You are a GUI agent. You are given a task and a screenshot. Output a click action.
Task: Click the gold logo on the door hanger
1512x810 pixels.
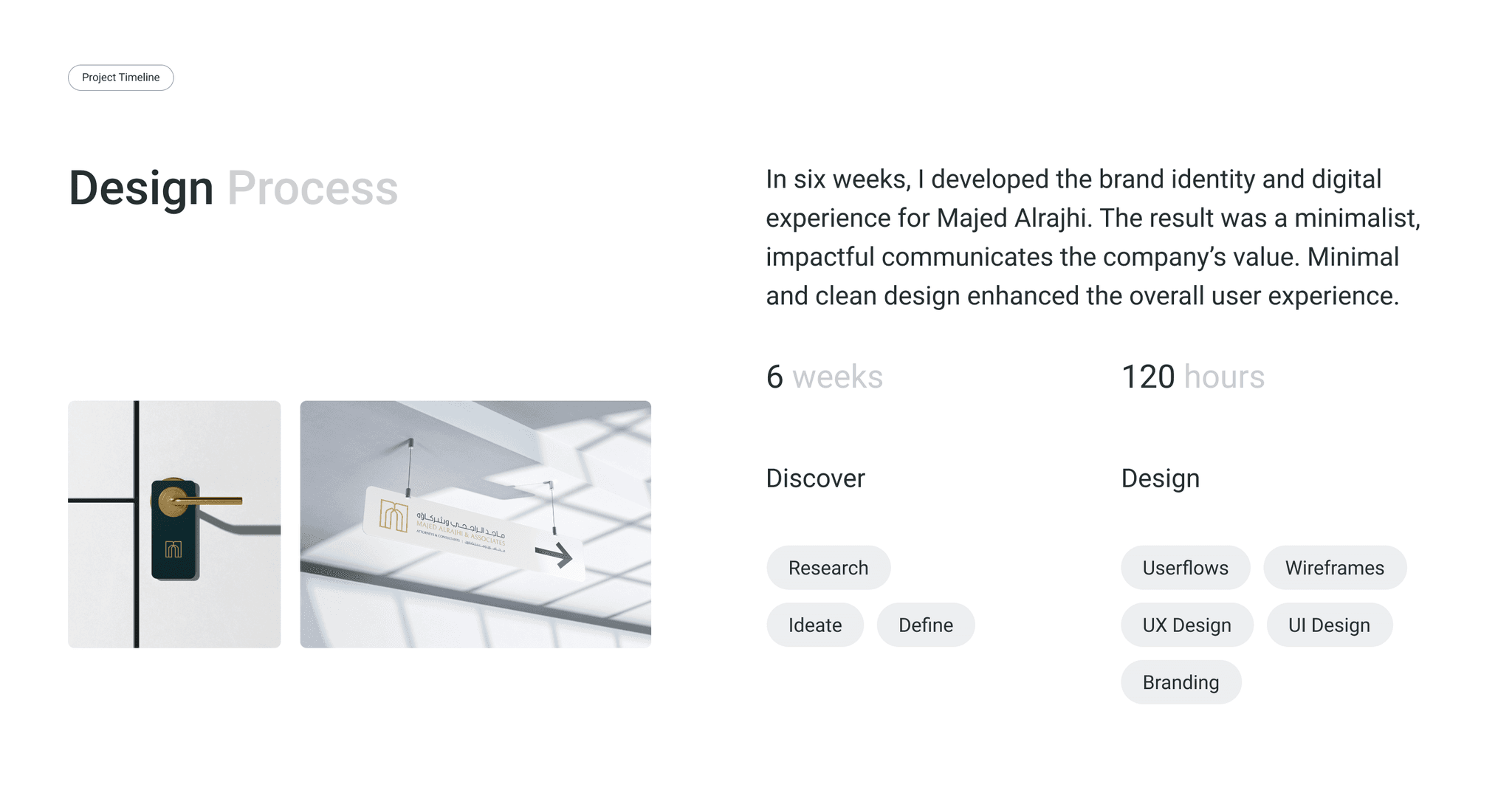173,549
